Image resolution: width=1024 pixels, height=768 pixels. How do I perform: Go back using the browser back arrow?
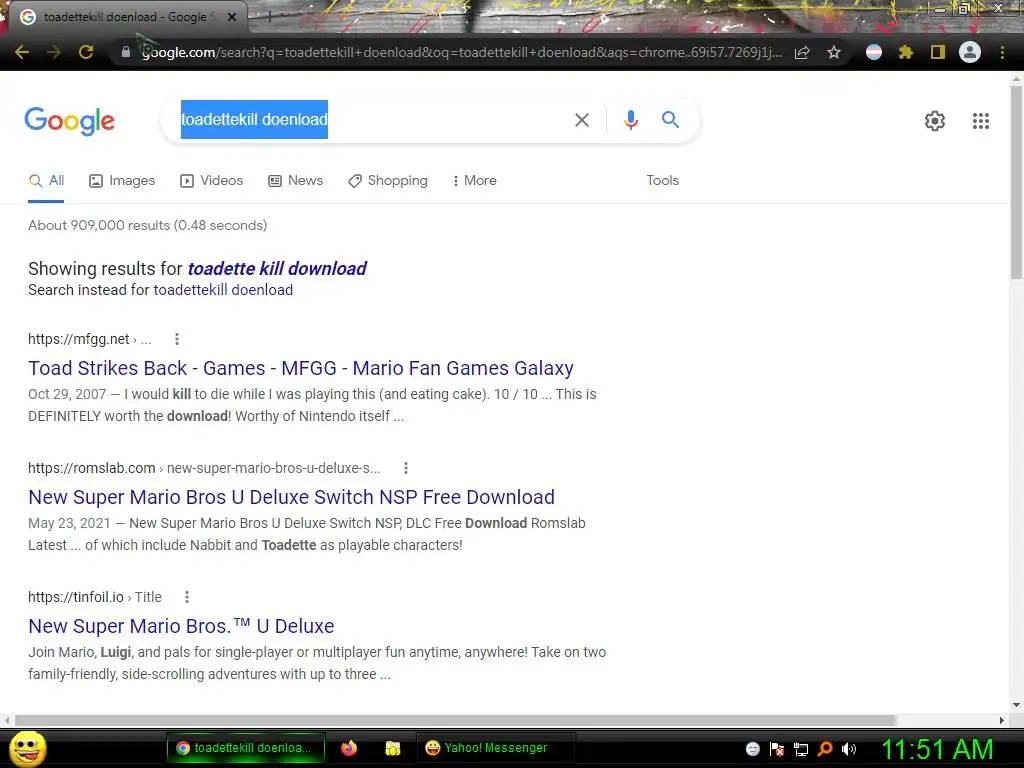click(22, 52)
